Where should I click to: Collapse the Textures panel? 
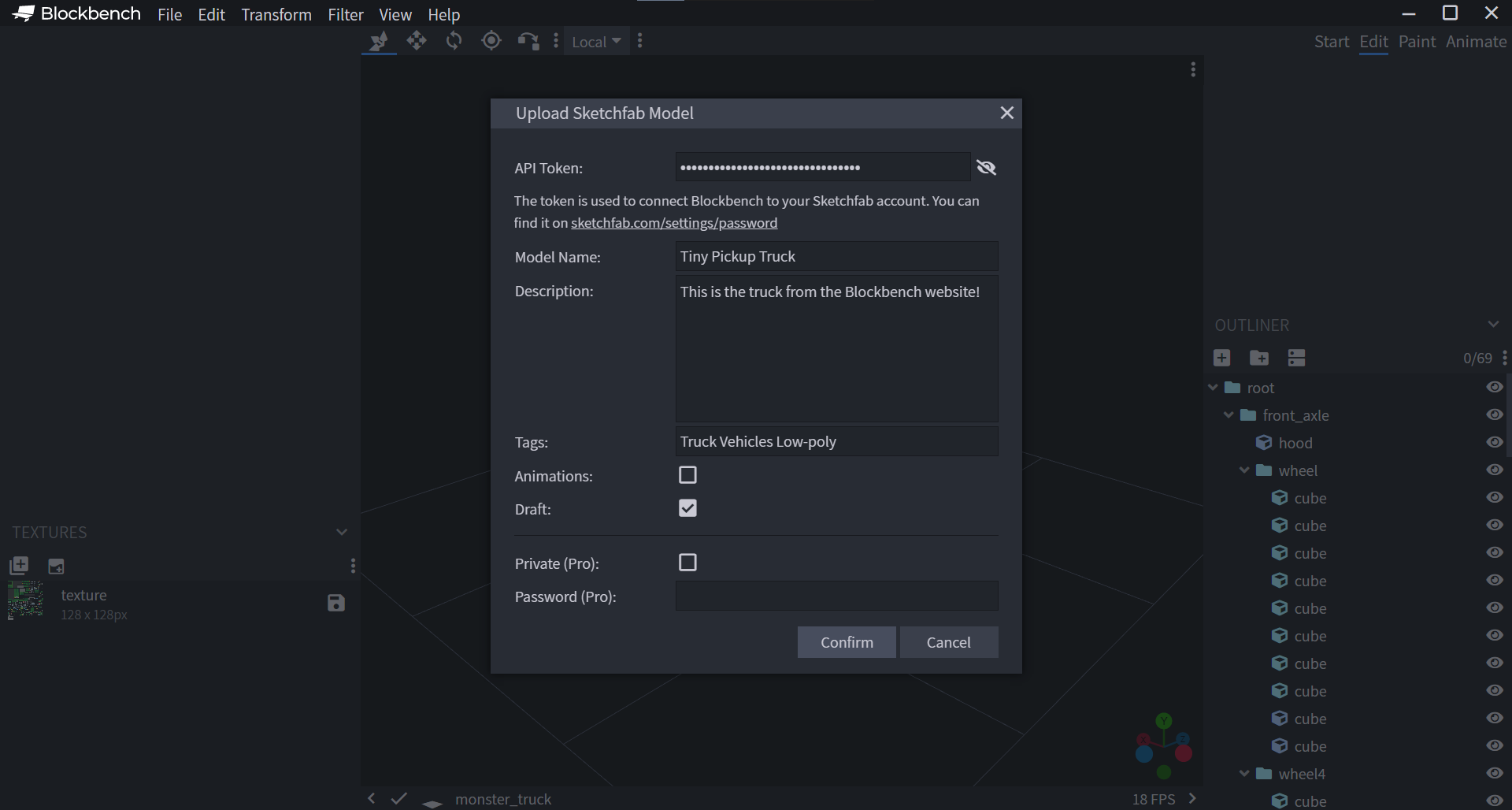point(342,532)
